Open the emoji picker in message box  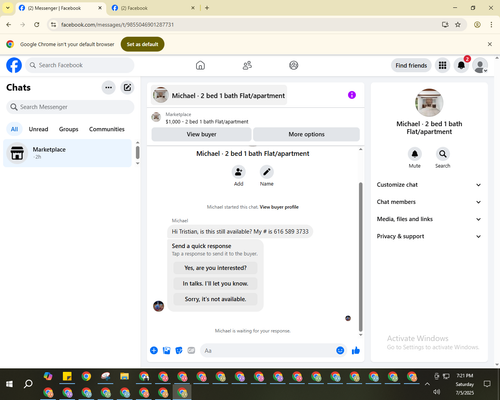pyautogui.click(x=340, y=350)
